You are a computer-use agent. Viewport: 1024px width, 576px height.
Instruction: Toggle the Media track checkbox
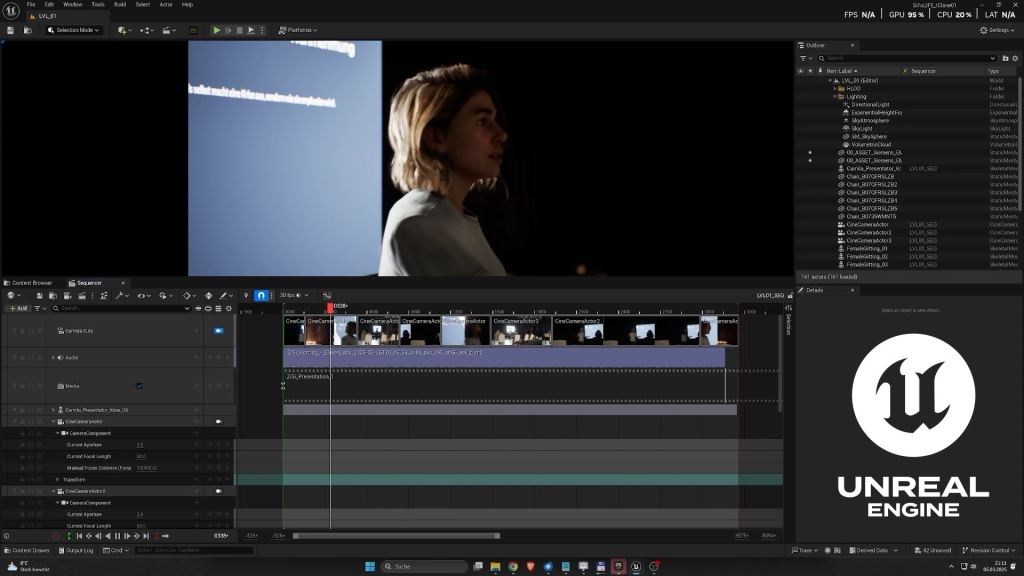point(140,386)
